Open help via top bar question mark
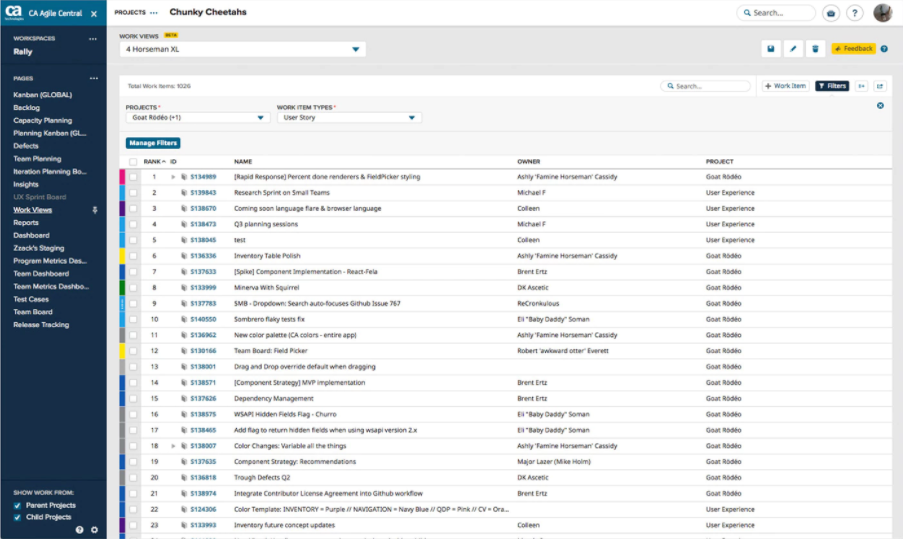The width and height of the screenshot is (903, 539). [854, 13]
